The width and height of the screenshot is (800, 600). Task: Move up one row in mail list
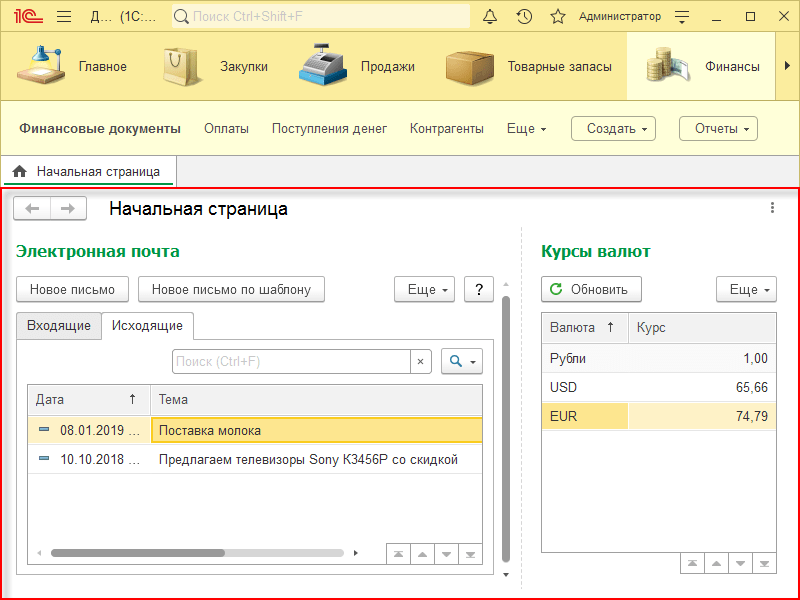(x=422, y=554)
